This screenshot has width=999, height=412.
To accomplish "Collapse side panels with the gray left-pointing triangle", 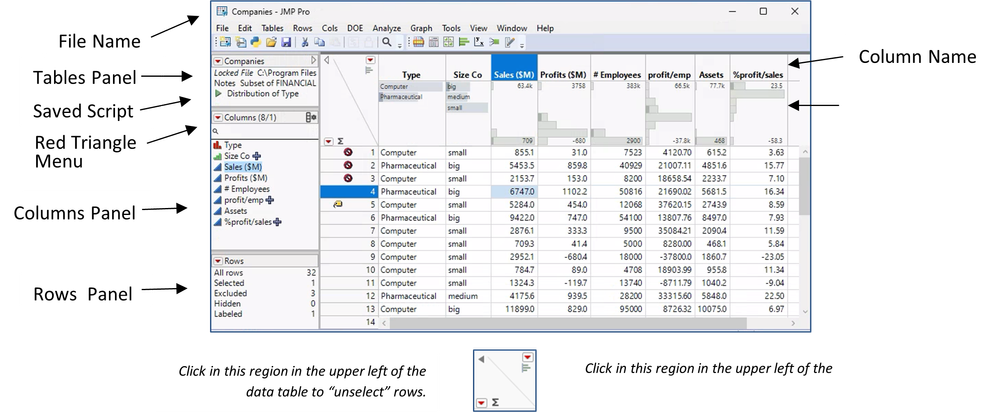I will click(327, 60).
